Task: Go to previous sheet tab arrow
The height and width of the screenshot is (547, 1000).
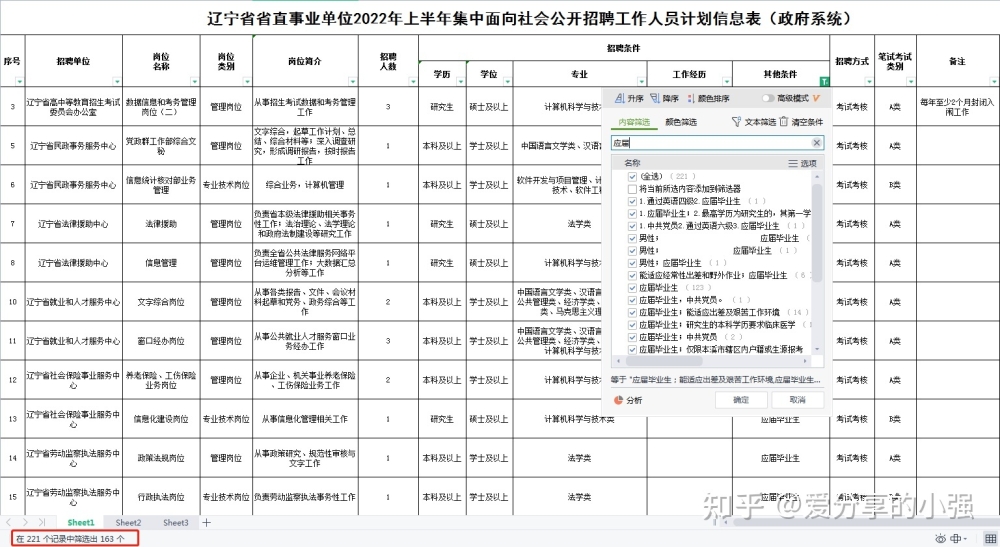Action: pyautogui.click(x=9, y=522)
